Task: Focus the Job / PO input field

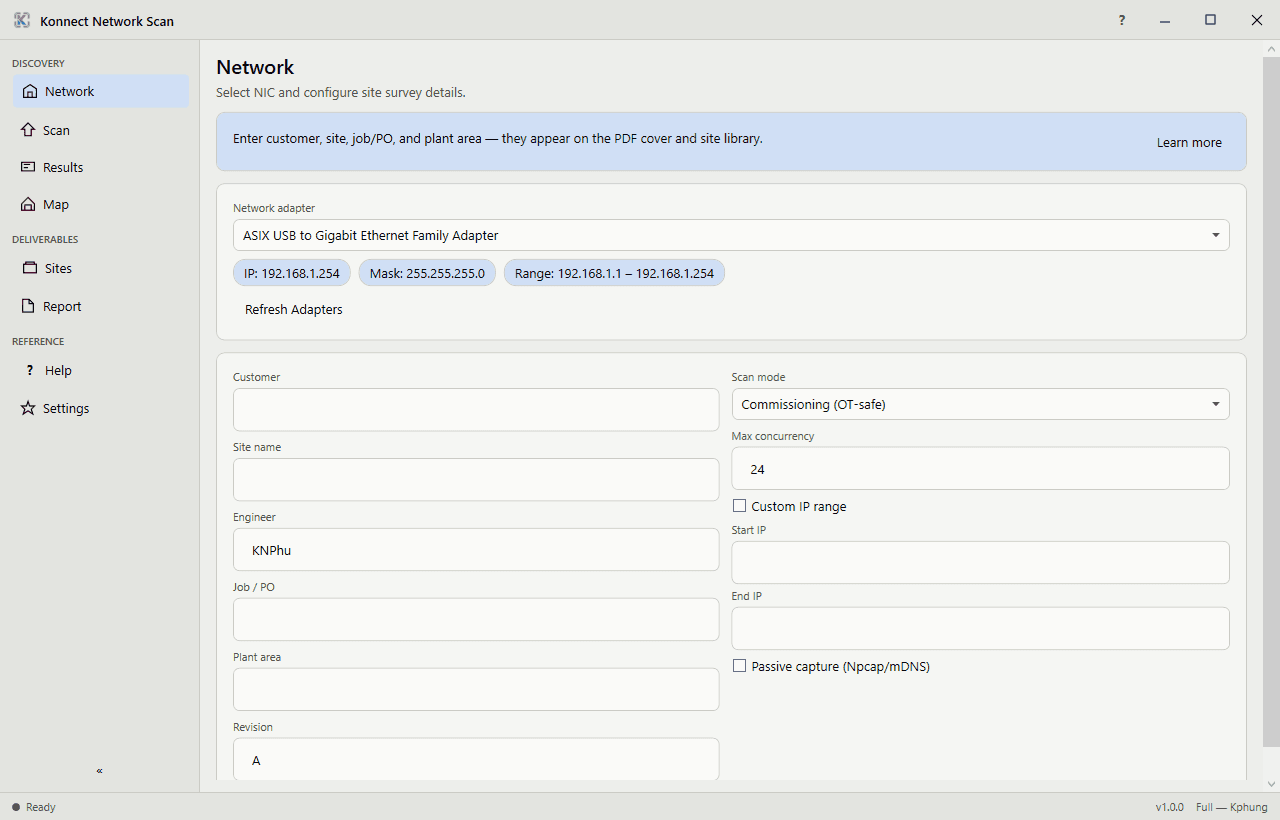Action: pos(476,620)
